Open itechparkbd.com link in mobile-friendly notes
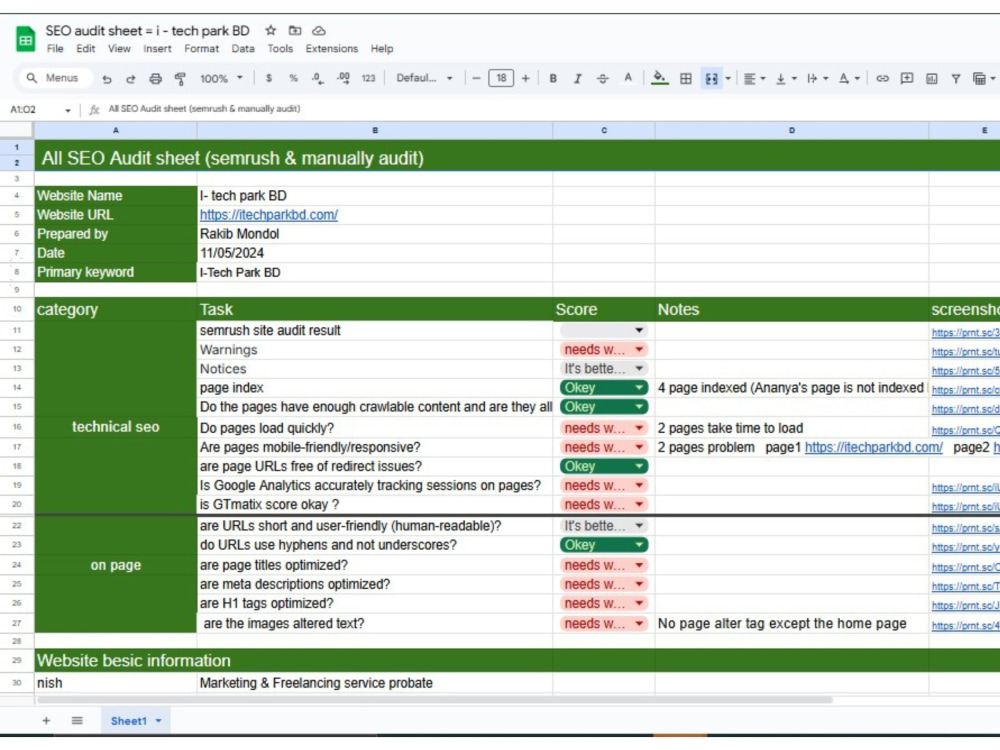 (873, 447)
